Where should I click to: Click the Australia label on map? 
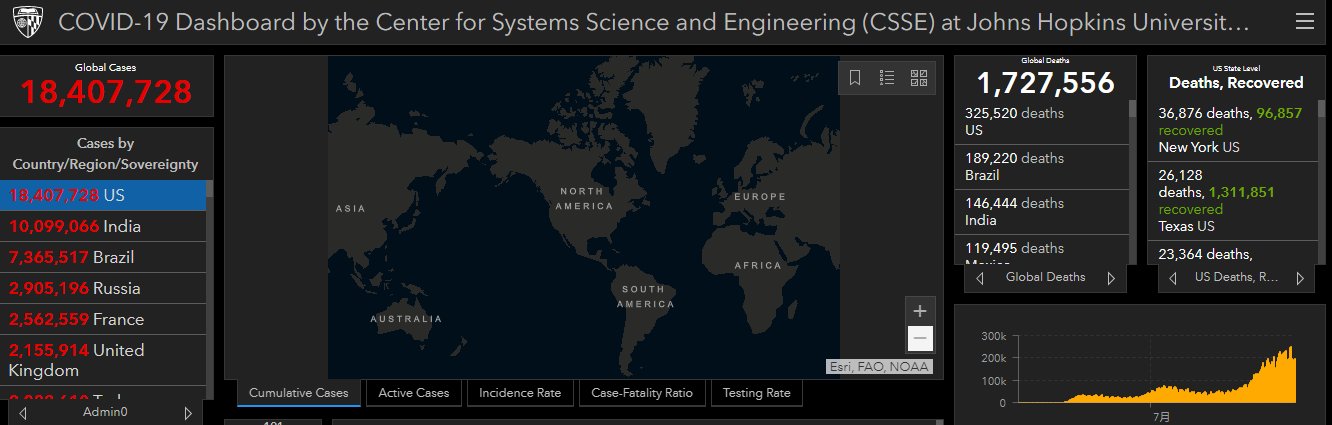406,319
